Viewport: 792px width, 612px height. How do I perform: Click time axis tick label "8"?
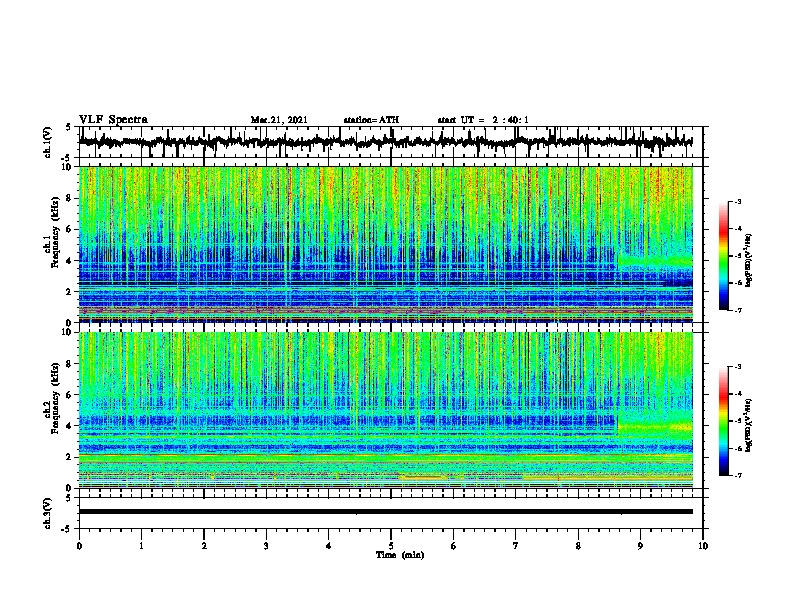point(578,546)
